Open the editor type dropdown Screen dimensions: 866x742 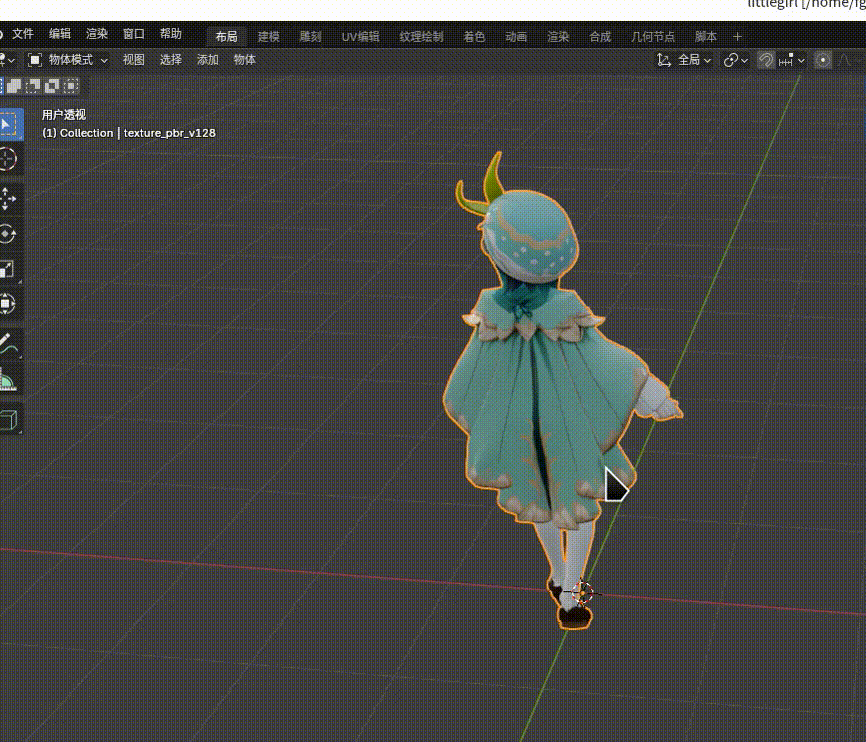7,60
